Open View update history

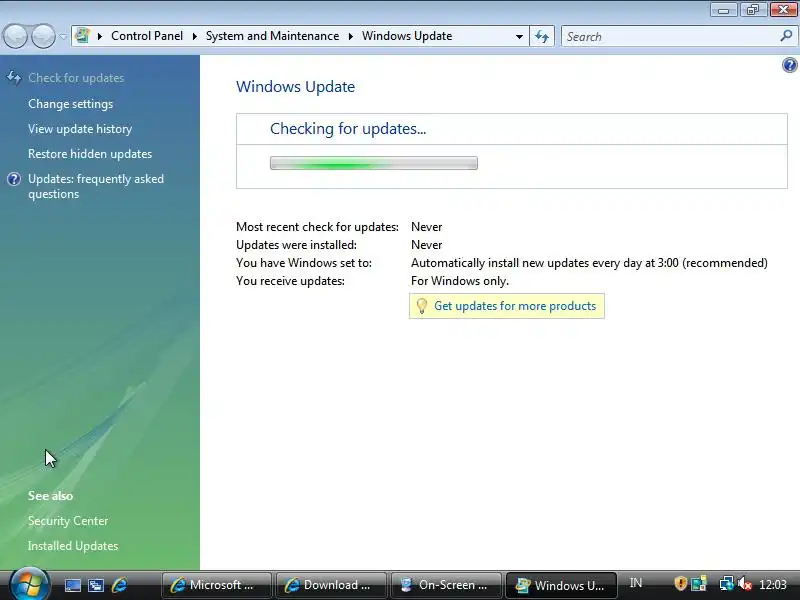click(80, 129)
